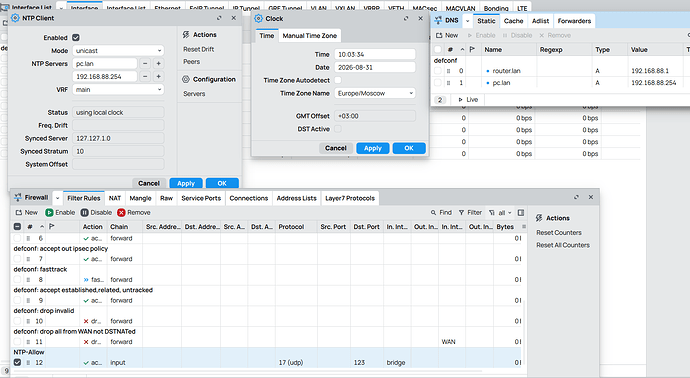Remove the pc.lan NTP server with minus
The width and height of the screenshot is (690, 378).
145,63
